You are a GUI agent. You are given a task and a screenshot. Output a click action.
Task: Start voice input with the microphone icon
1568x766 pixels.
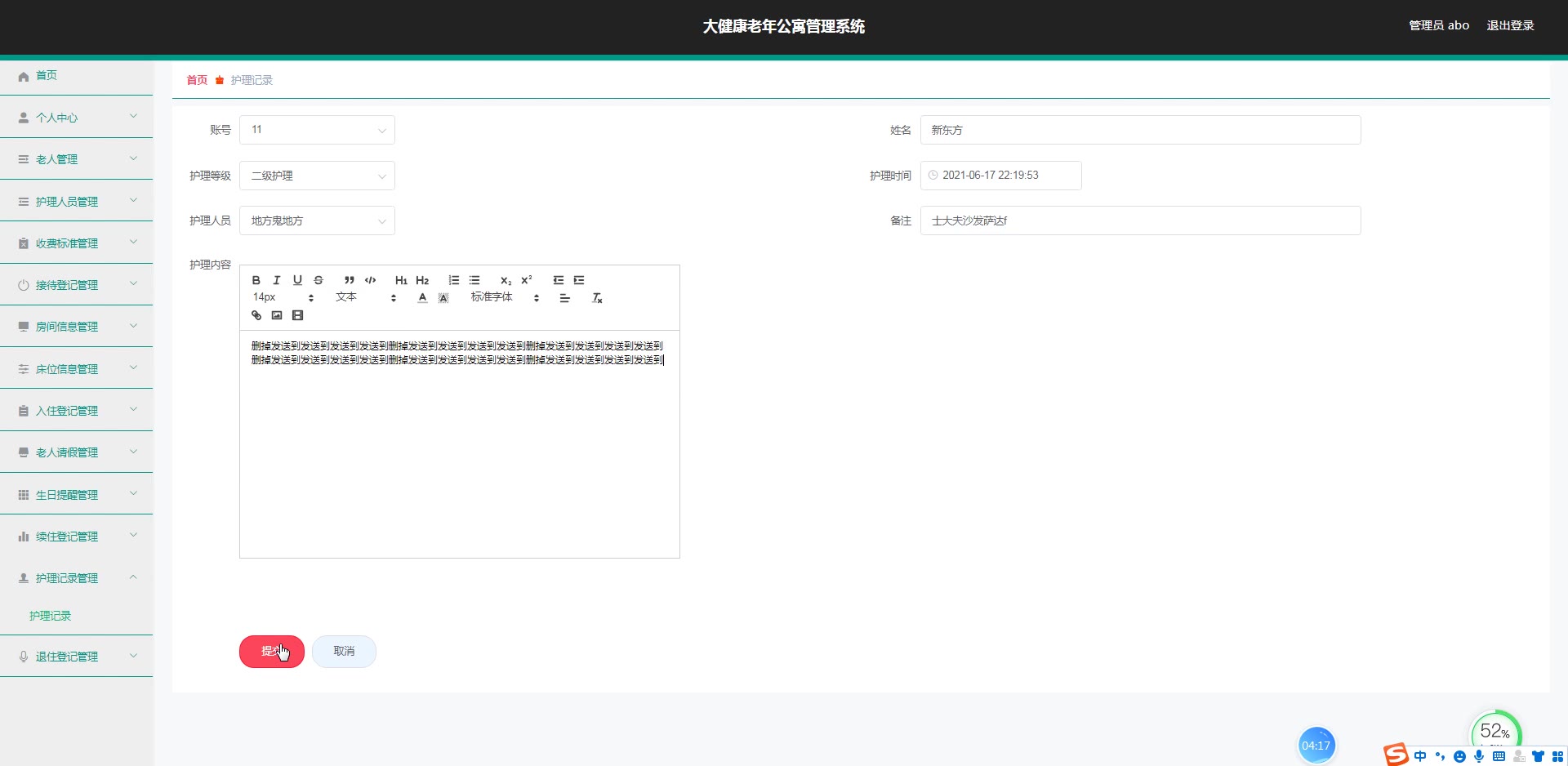1479,756
